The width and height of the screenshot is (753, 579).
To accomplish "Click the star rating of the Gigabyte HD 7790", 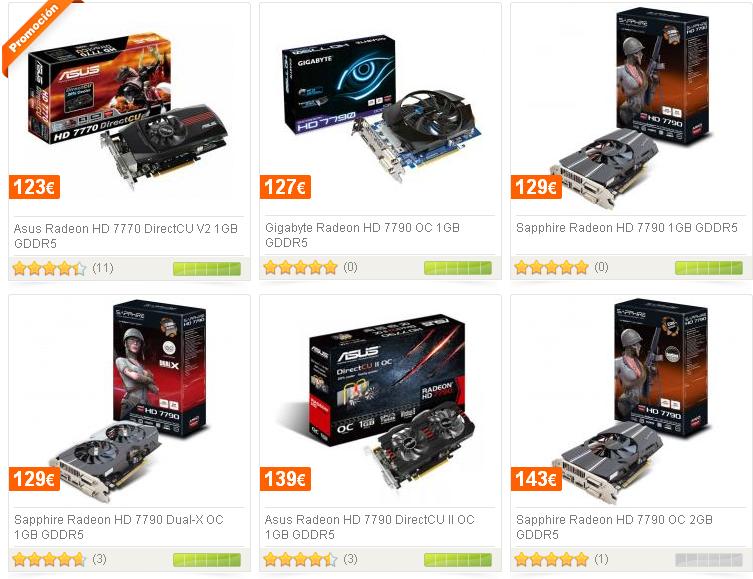I will (301, 267).
